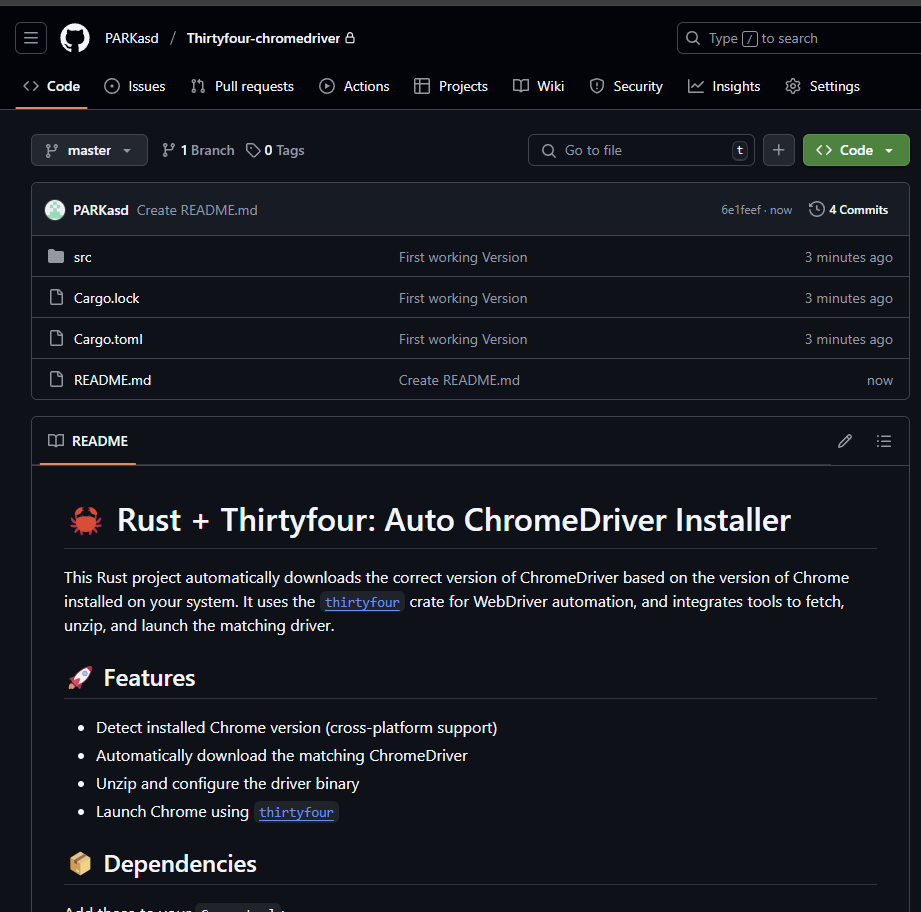Open README outline list icon

pos(883,441)
